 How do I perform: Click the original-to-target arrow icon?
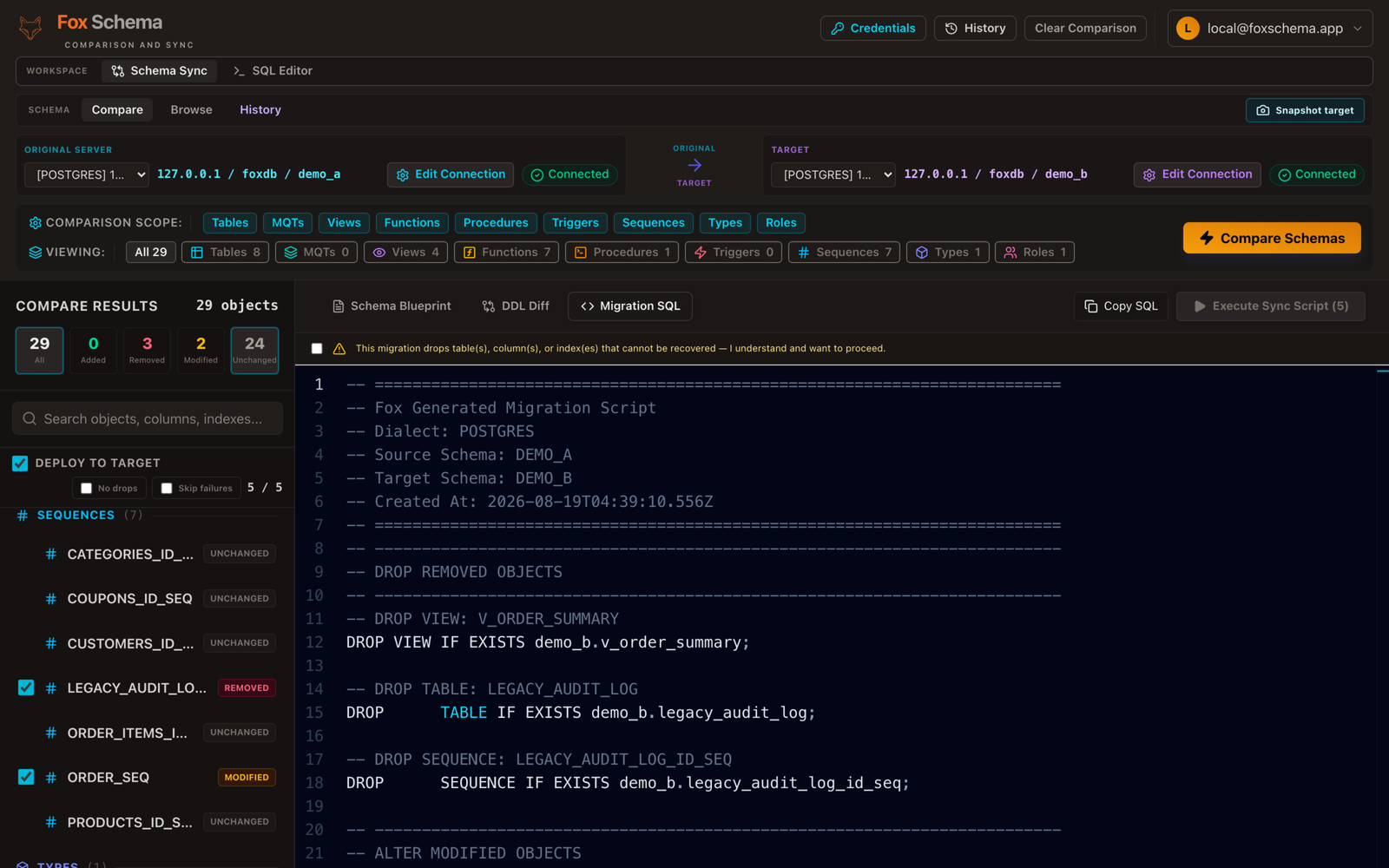point(694,165)
